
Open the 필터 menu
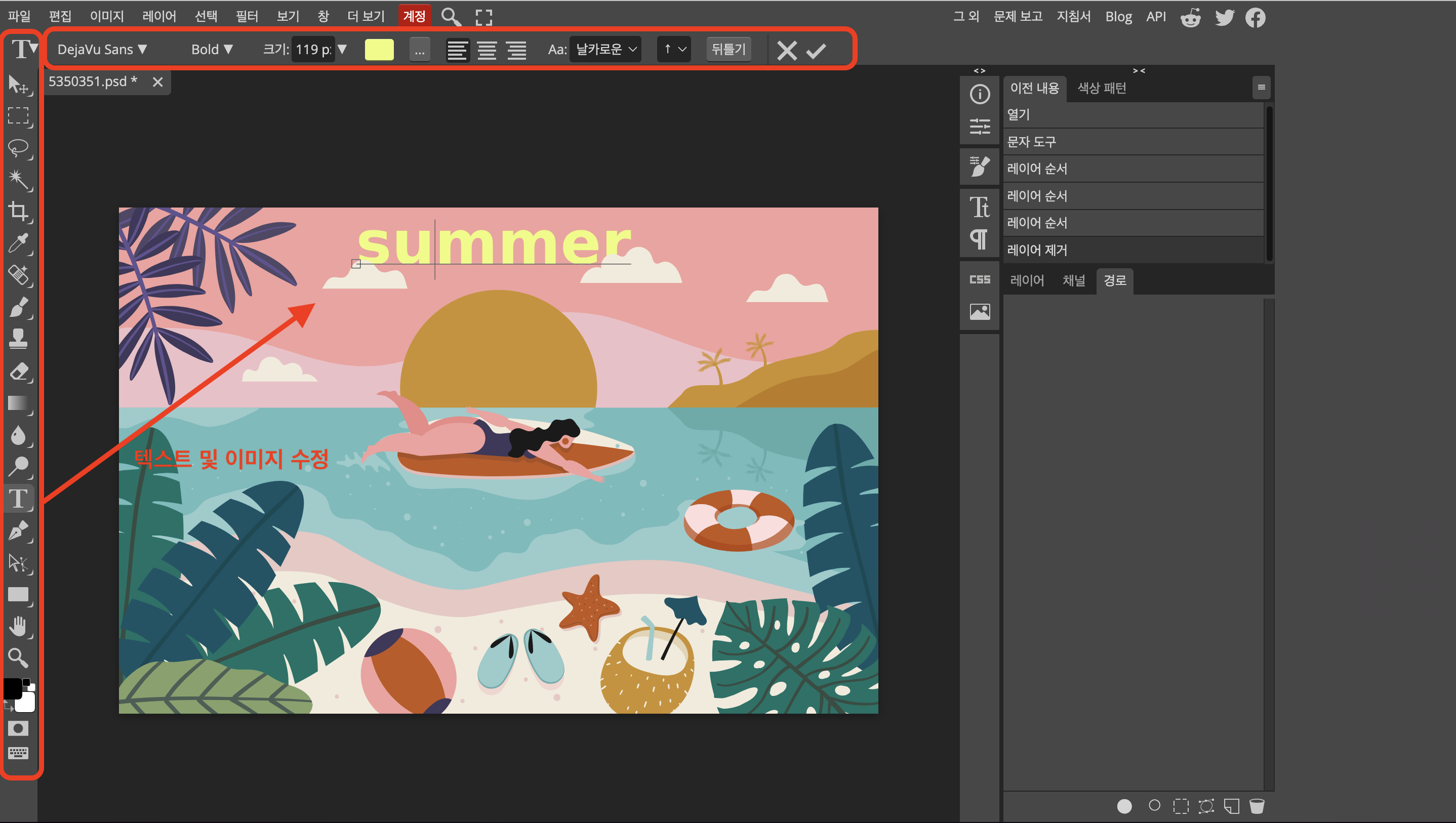coord(247,16)
